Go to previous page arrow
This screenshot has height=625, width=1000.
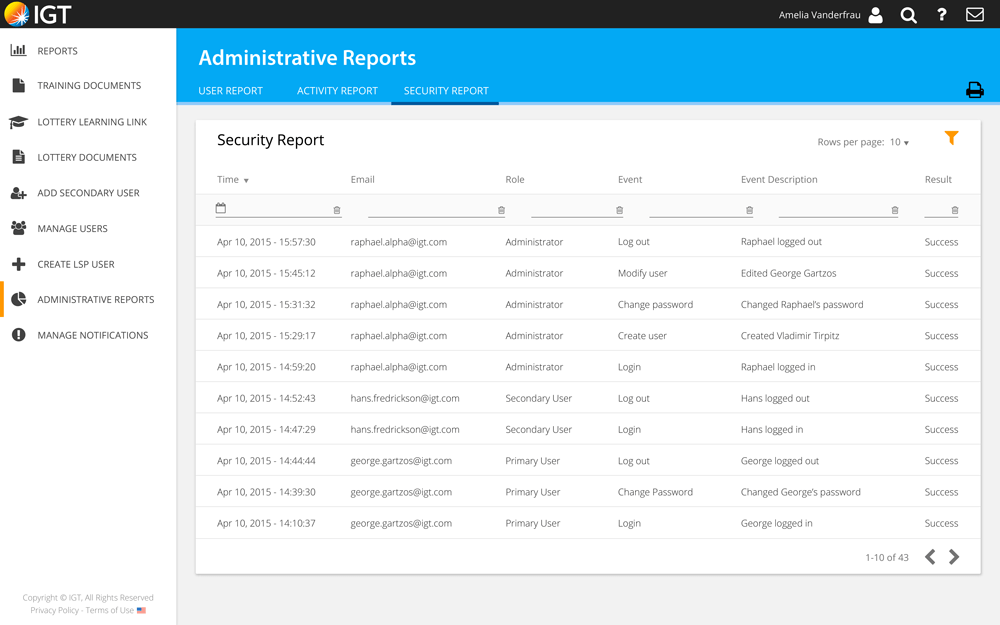(x=930, y=557)
